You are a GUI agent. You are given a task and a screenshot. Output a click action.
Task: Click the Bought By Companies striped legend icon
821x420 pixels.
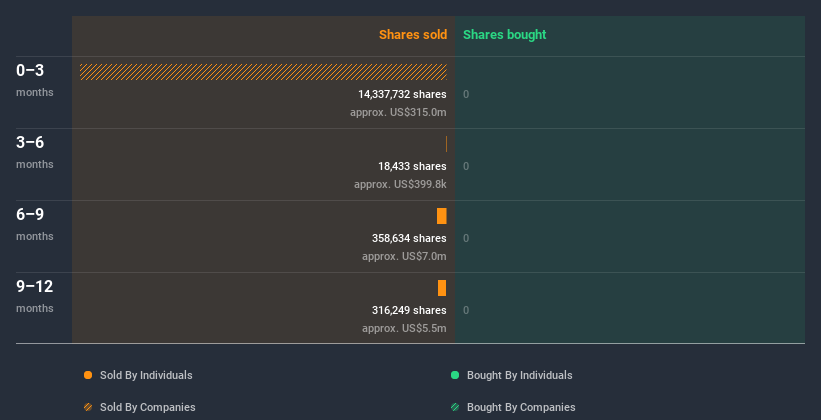pyautogui.click(x=455, y=407)
